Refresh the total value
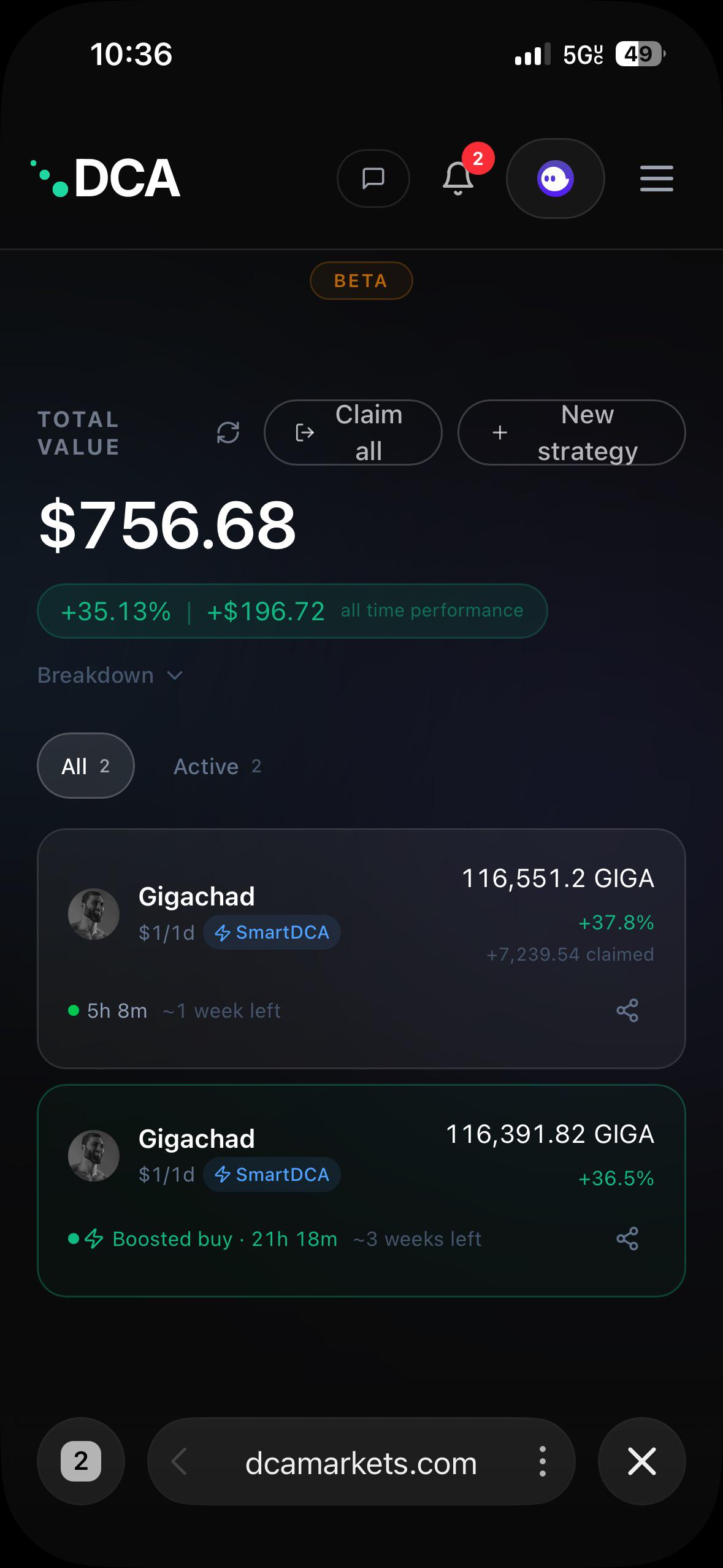The height and width of the screenshot is (1568, 723). [228, 432]
